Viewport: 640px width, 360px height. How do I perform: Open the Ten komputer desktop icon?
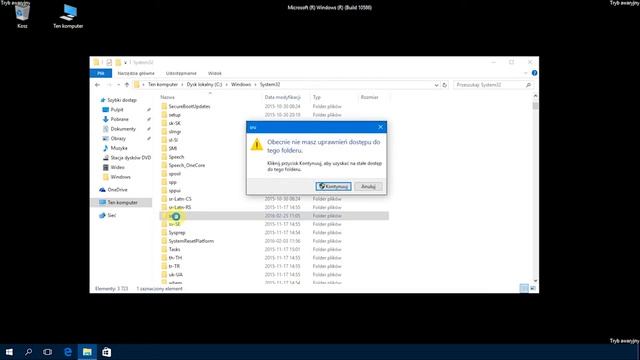coord(68,16)
